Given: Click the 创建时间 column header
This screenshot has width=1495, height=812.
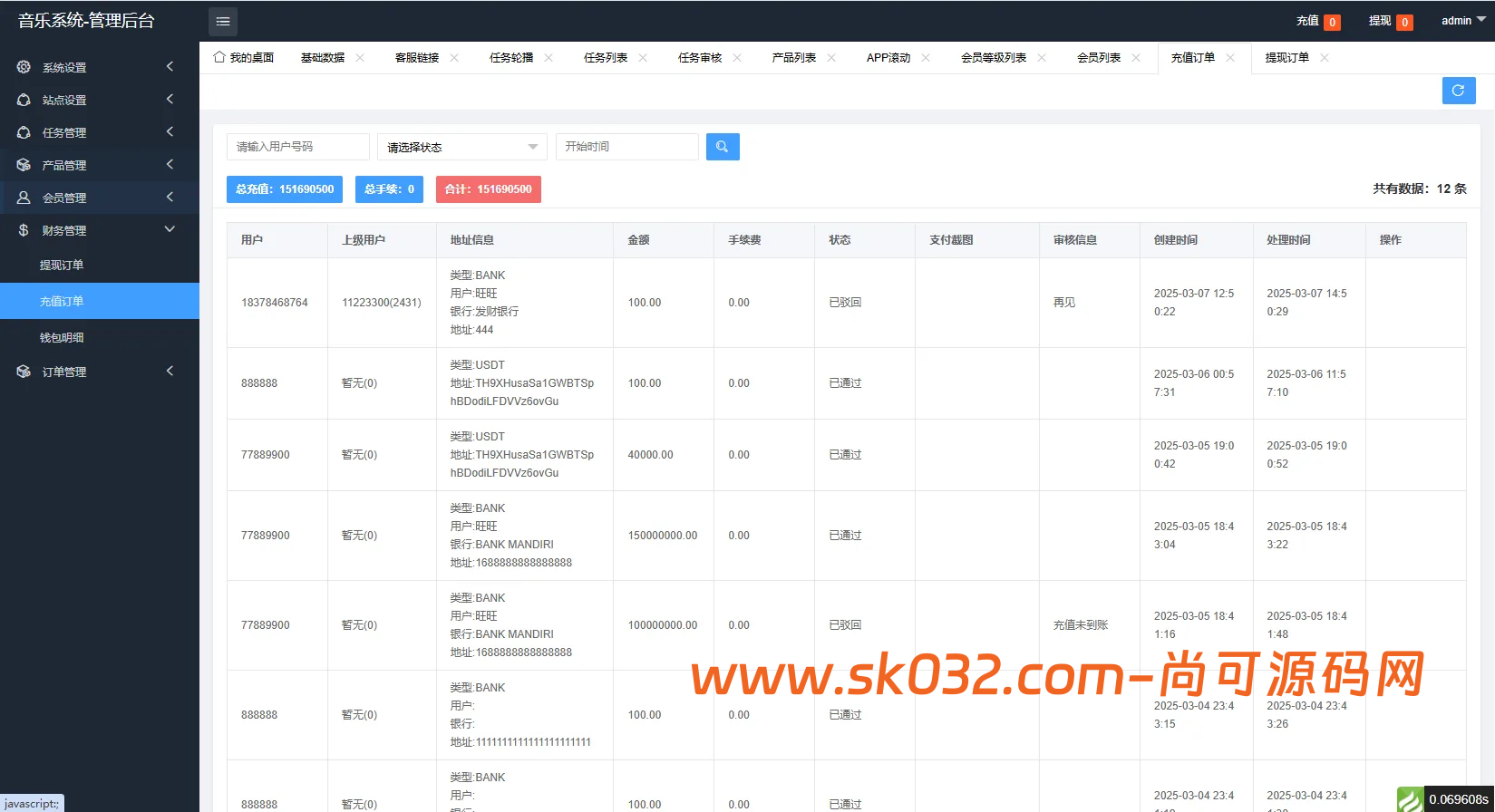Looking at the screenshot, I should [x=1176, y=240].
